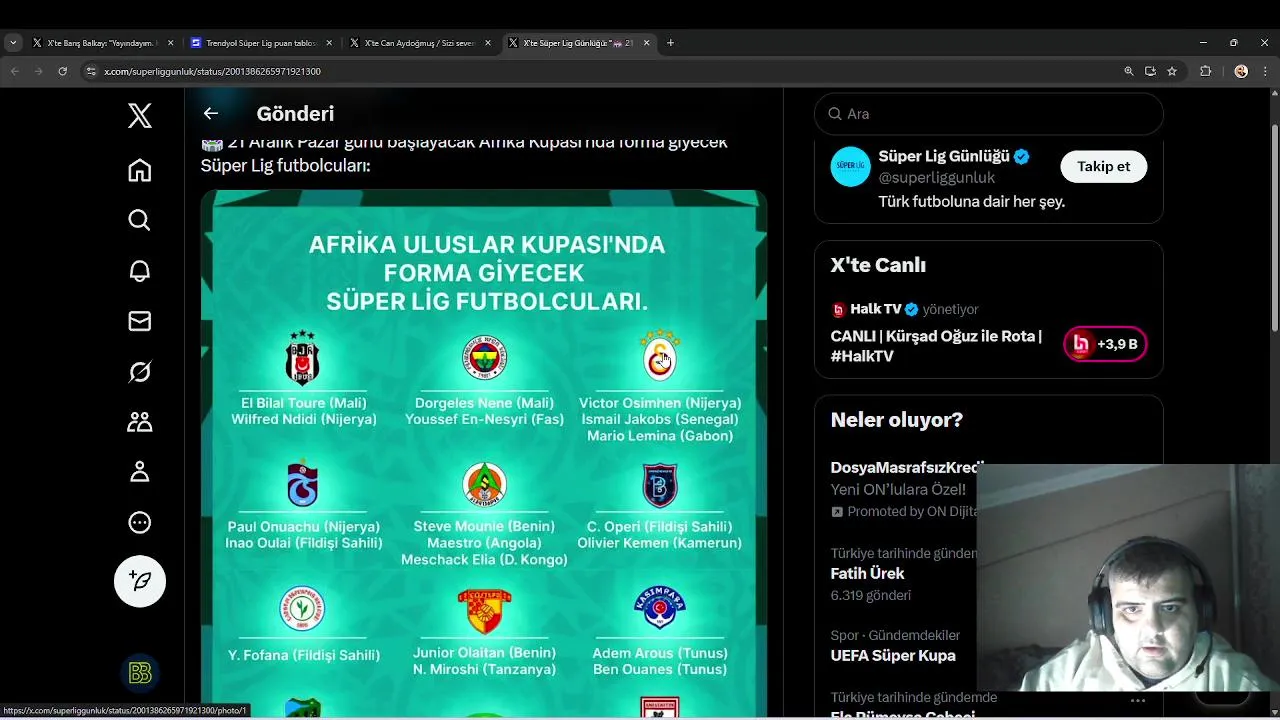Go to Home feed via house icon

(140, 171)
